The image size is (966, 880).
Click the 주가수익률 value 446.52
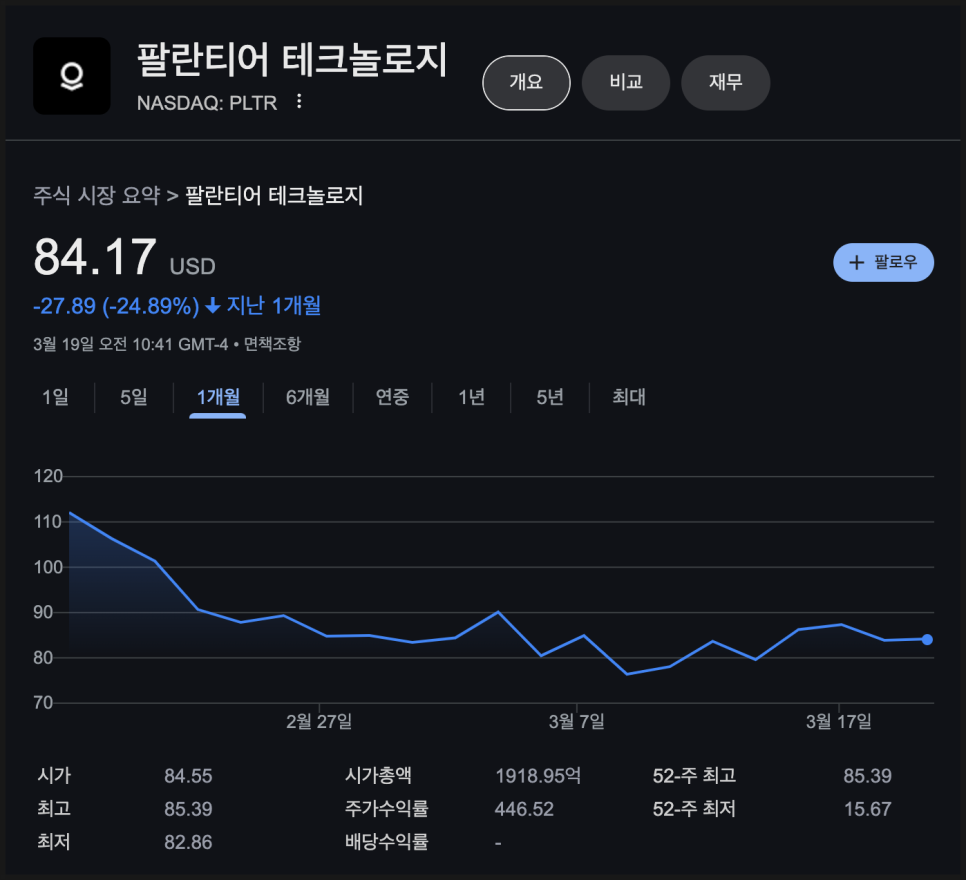(524, 809)
